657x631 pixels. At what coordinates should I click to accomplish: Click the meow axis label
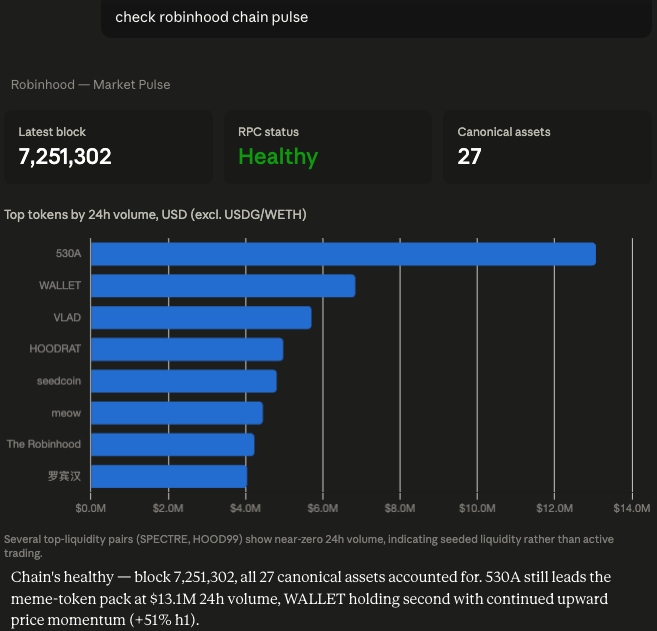tap(66, 413)
